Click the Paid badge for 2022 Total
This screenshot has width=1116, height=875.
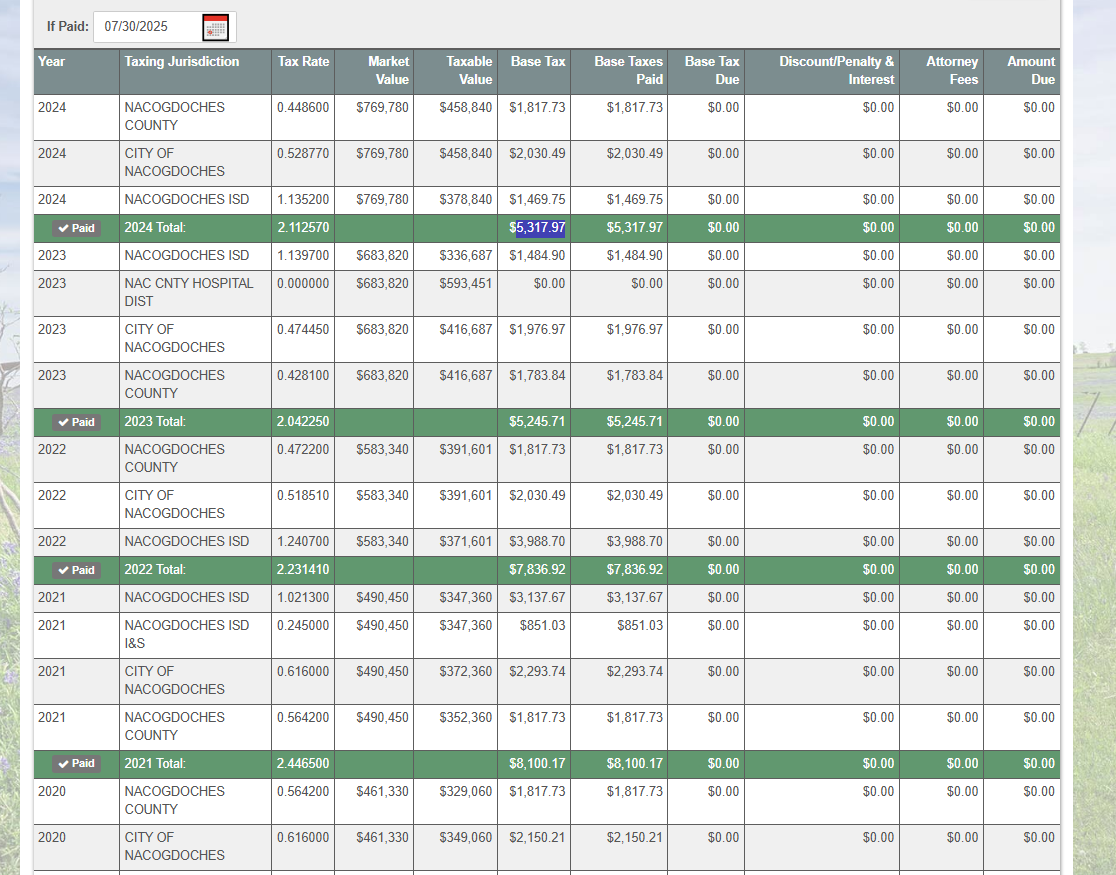76,570
